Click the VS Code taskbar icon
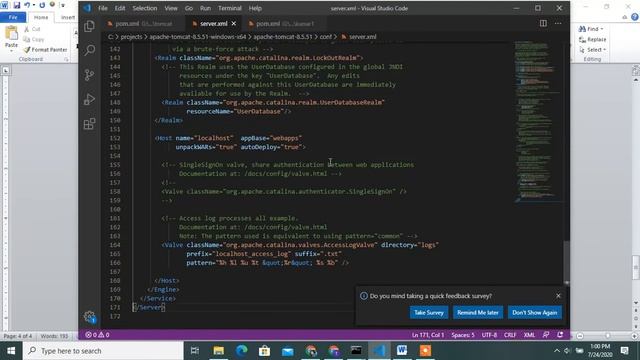This screenshot has height=360, width=640. coord(379,351)
